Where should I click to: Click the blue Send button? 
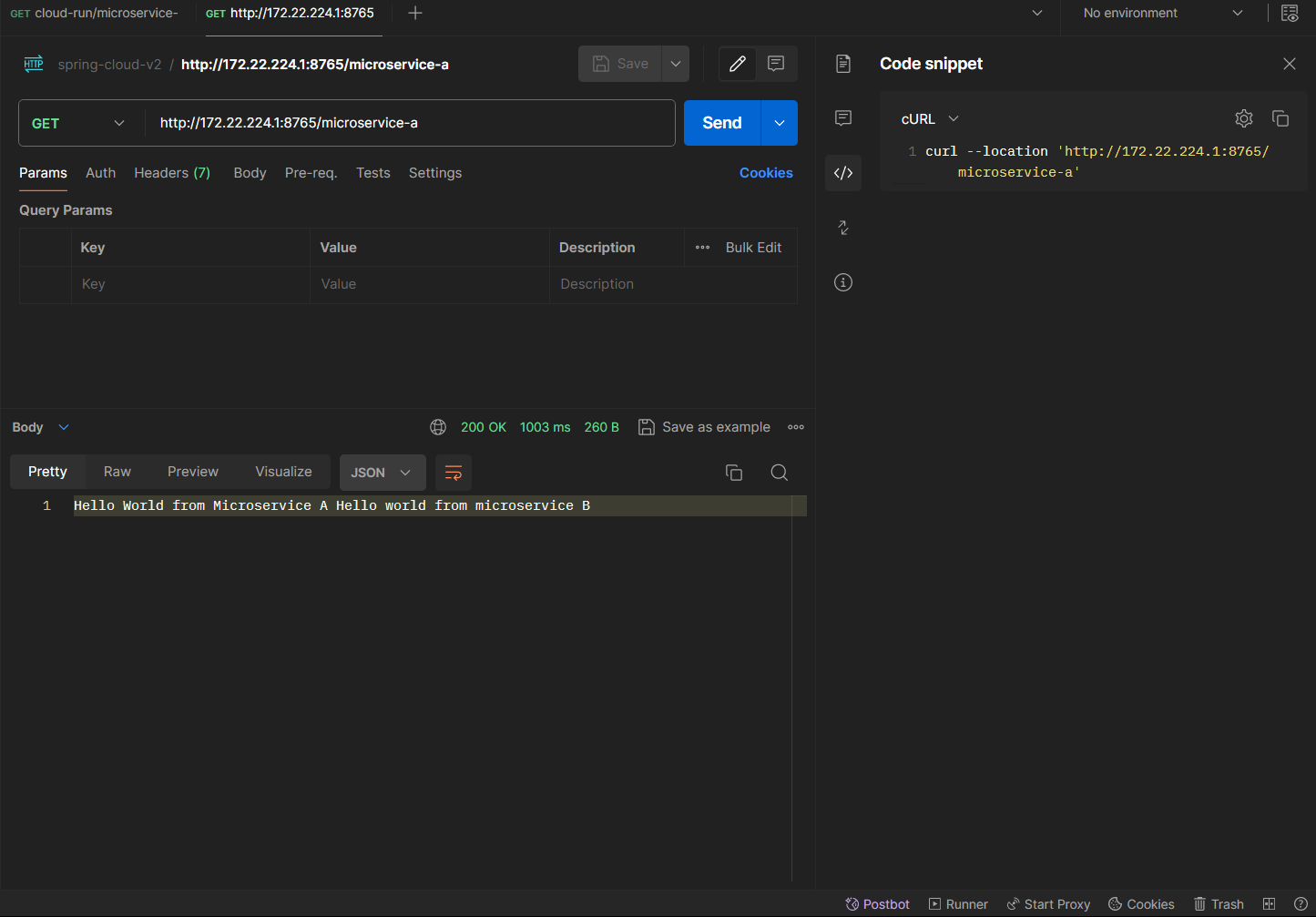[x=722, y=123]
